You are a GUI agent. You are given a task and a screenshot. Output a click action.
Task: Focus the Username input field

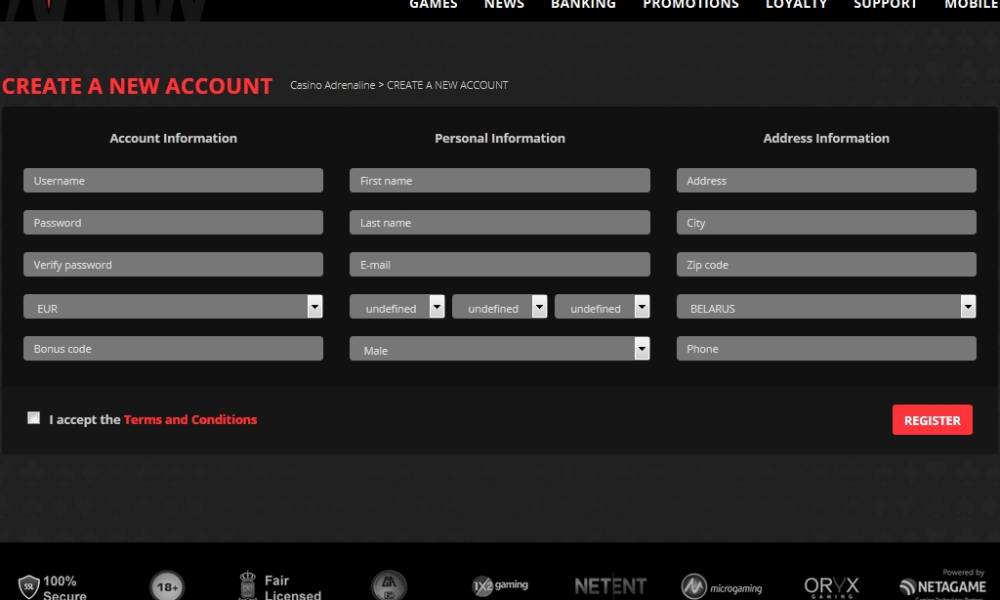click(173, 181)
